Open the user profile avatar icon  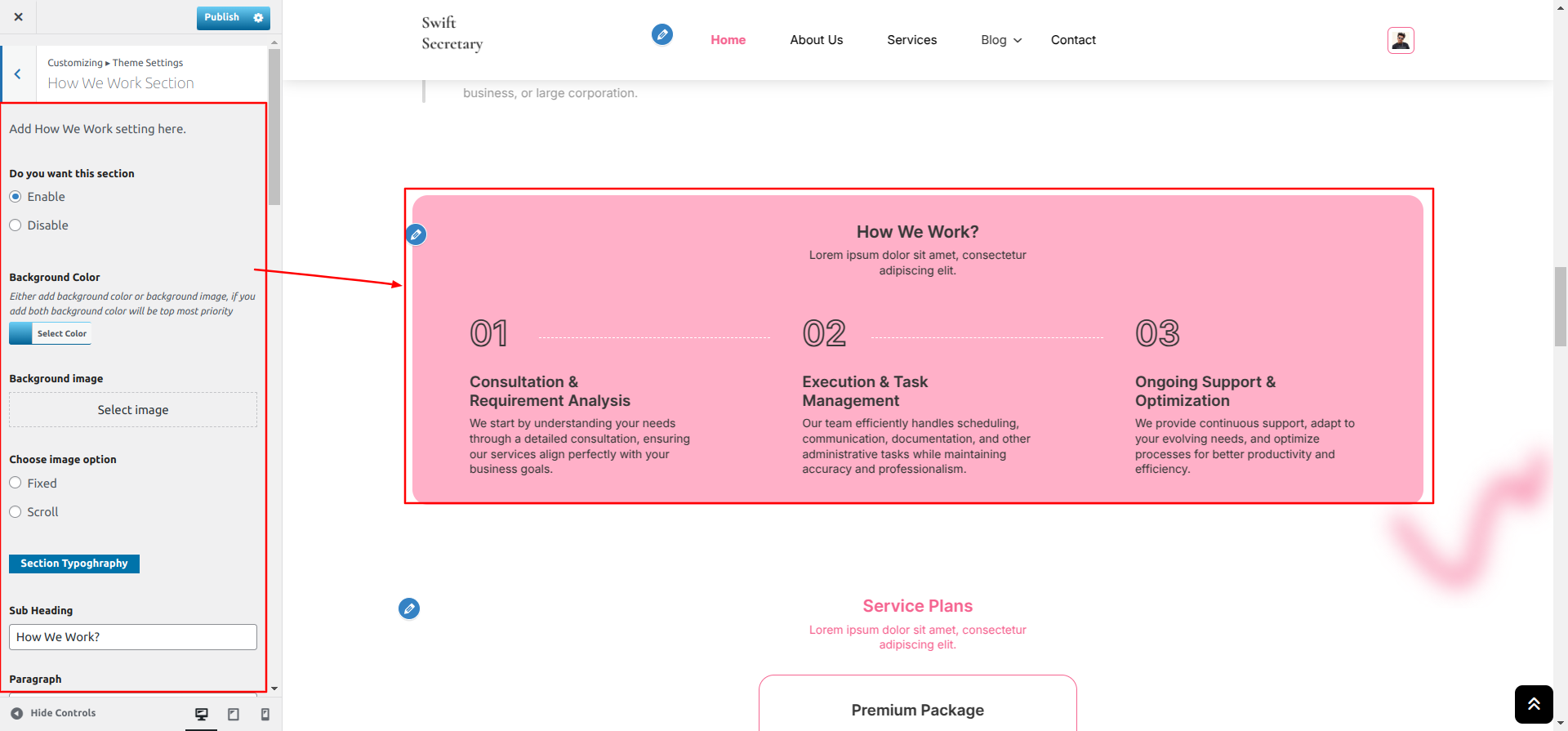click(x=1400, y=40)
